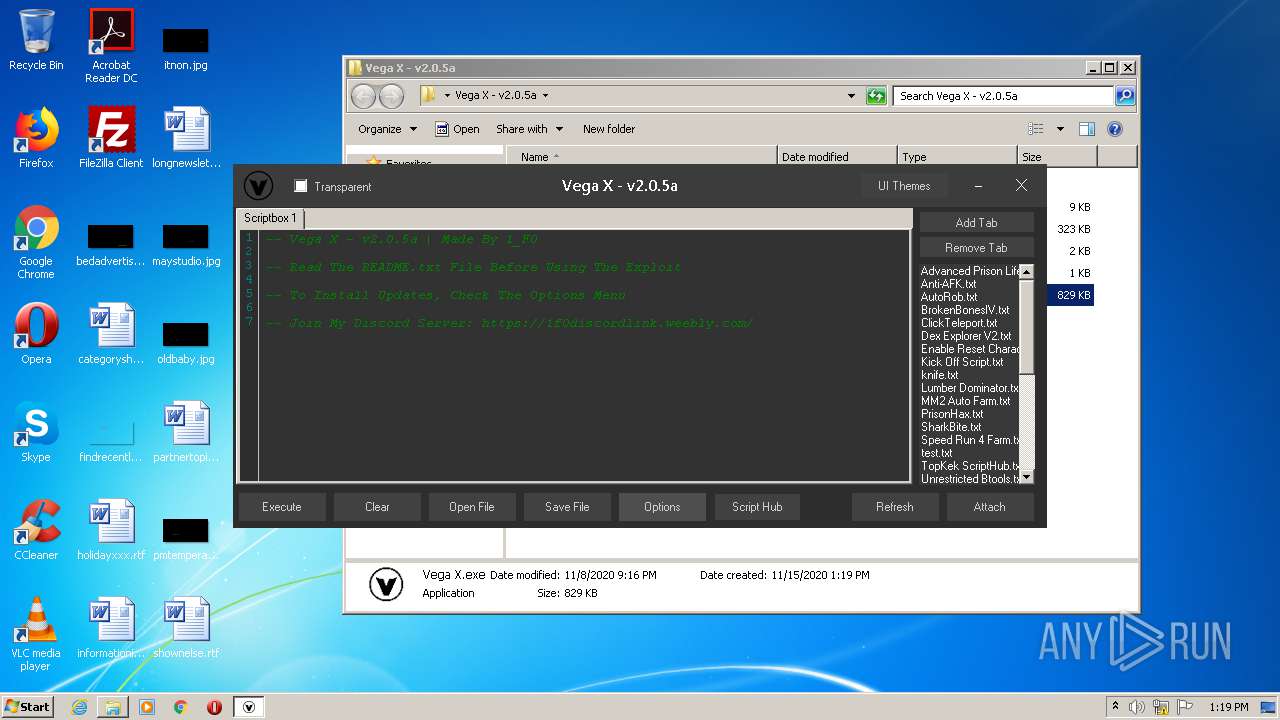The height and width of the screenshot is (720, 1280).
Task: Show hidden tray icons arrow
Action: pyautogui.click(x=1115, y=707)
